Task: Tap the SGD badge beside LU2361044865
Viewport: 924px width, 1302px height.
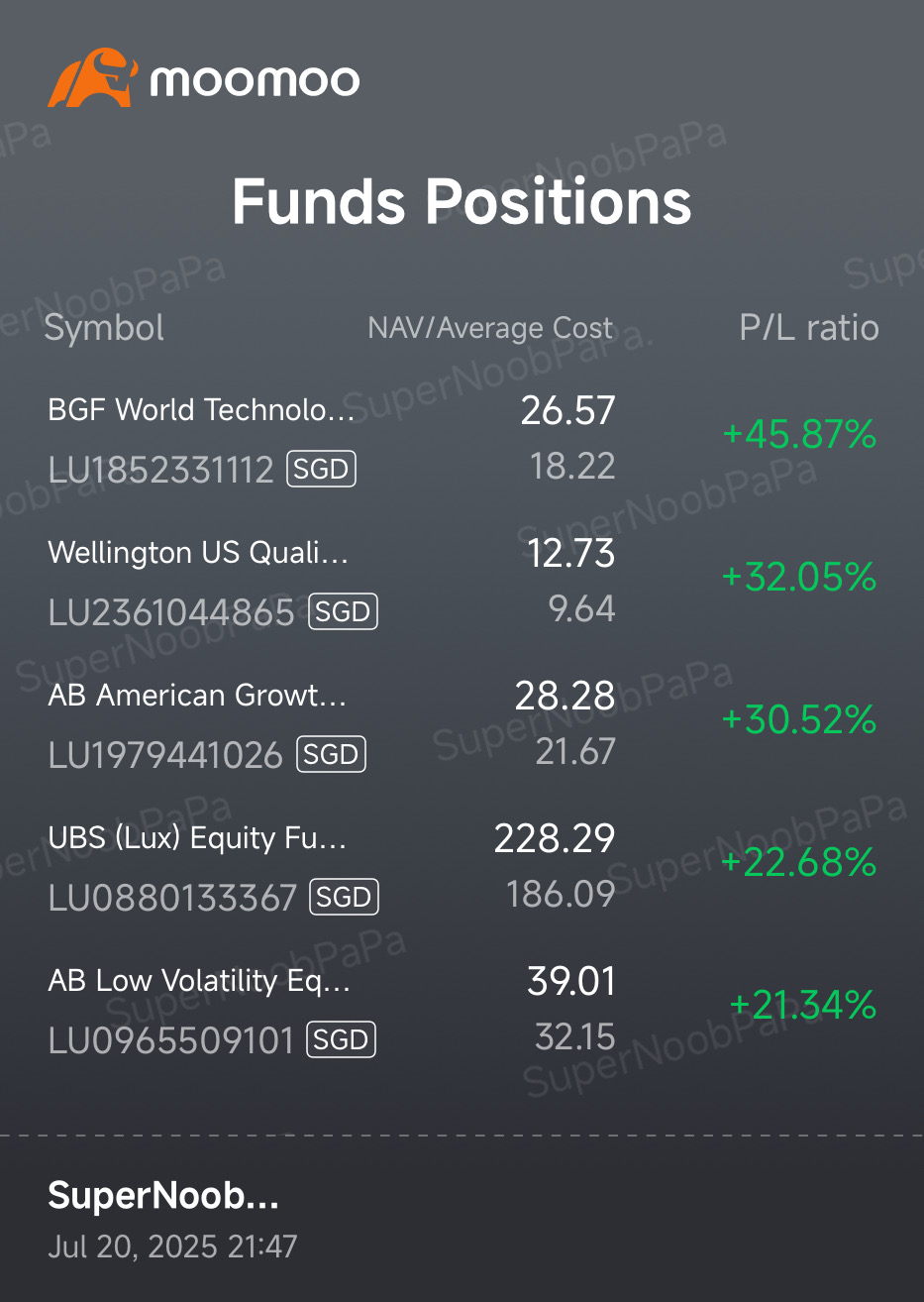Action: [343, 611]
